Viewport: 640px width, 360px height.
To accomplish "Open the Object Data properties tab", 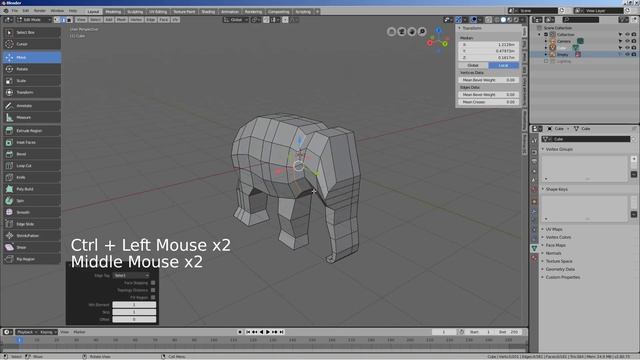I will point(534,248).
